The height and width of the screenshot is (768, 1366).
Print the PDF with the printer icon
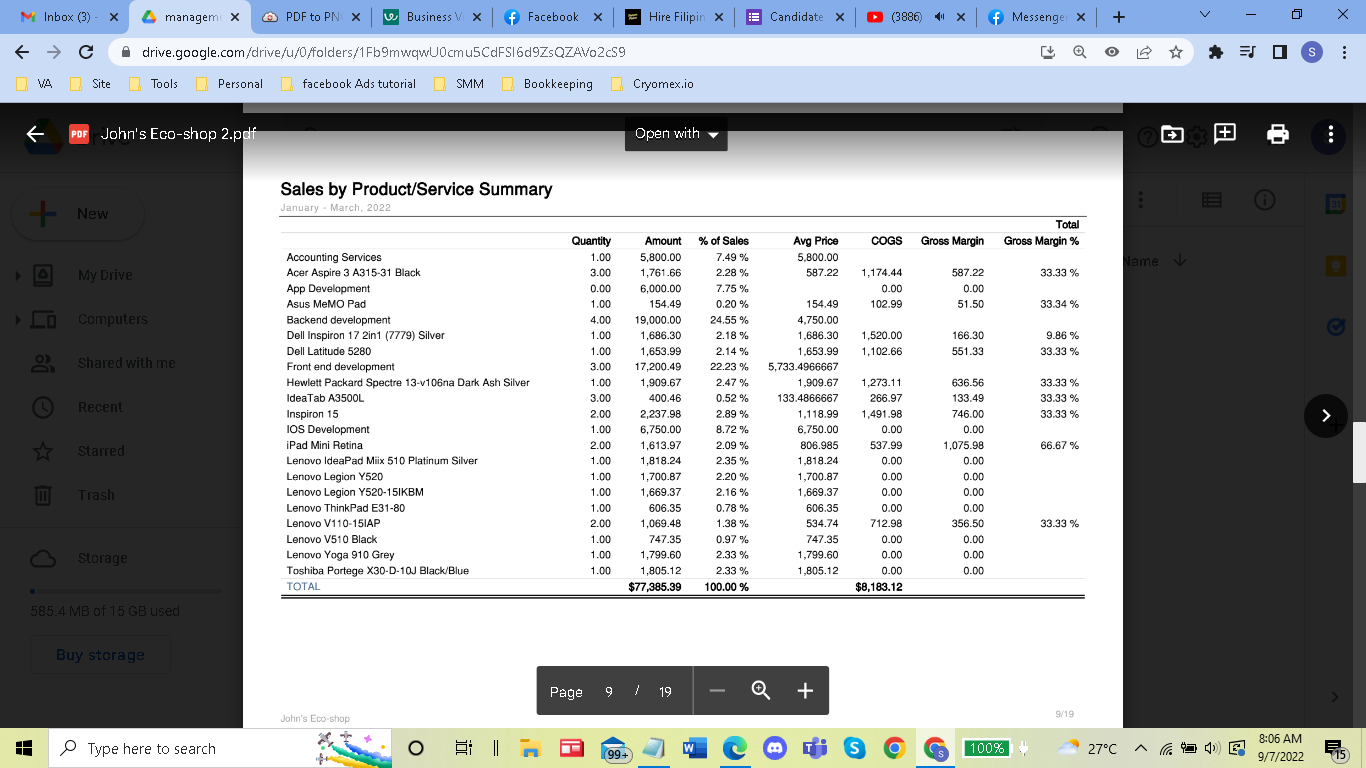point(1278,134)
